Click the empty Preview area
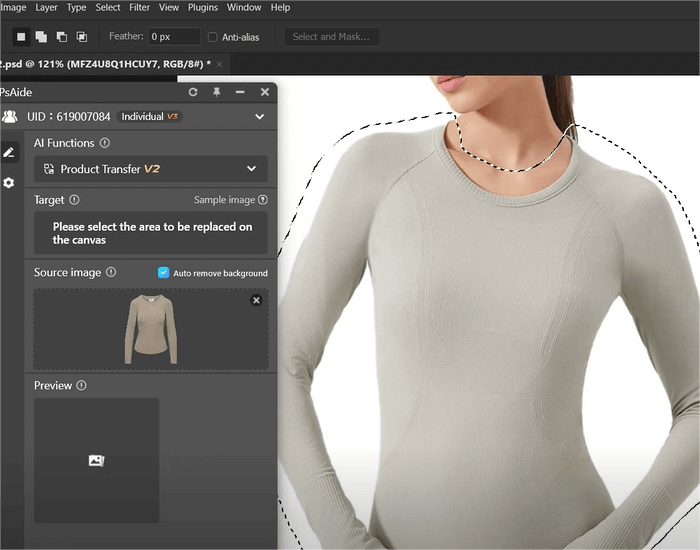 (96, 460)
